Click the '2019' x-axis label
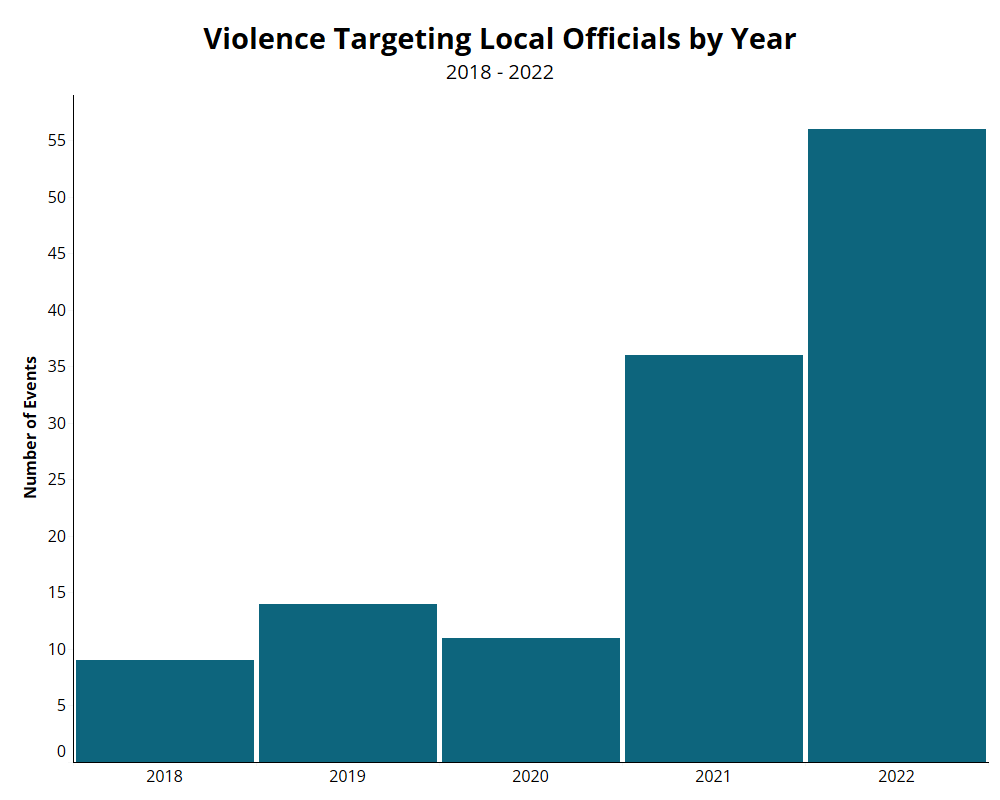The image size is (1000, 800). 348,776
